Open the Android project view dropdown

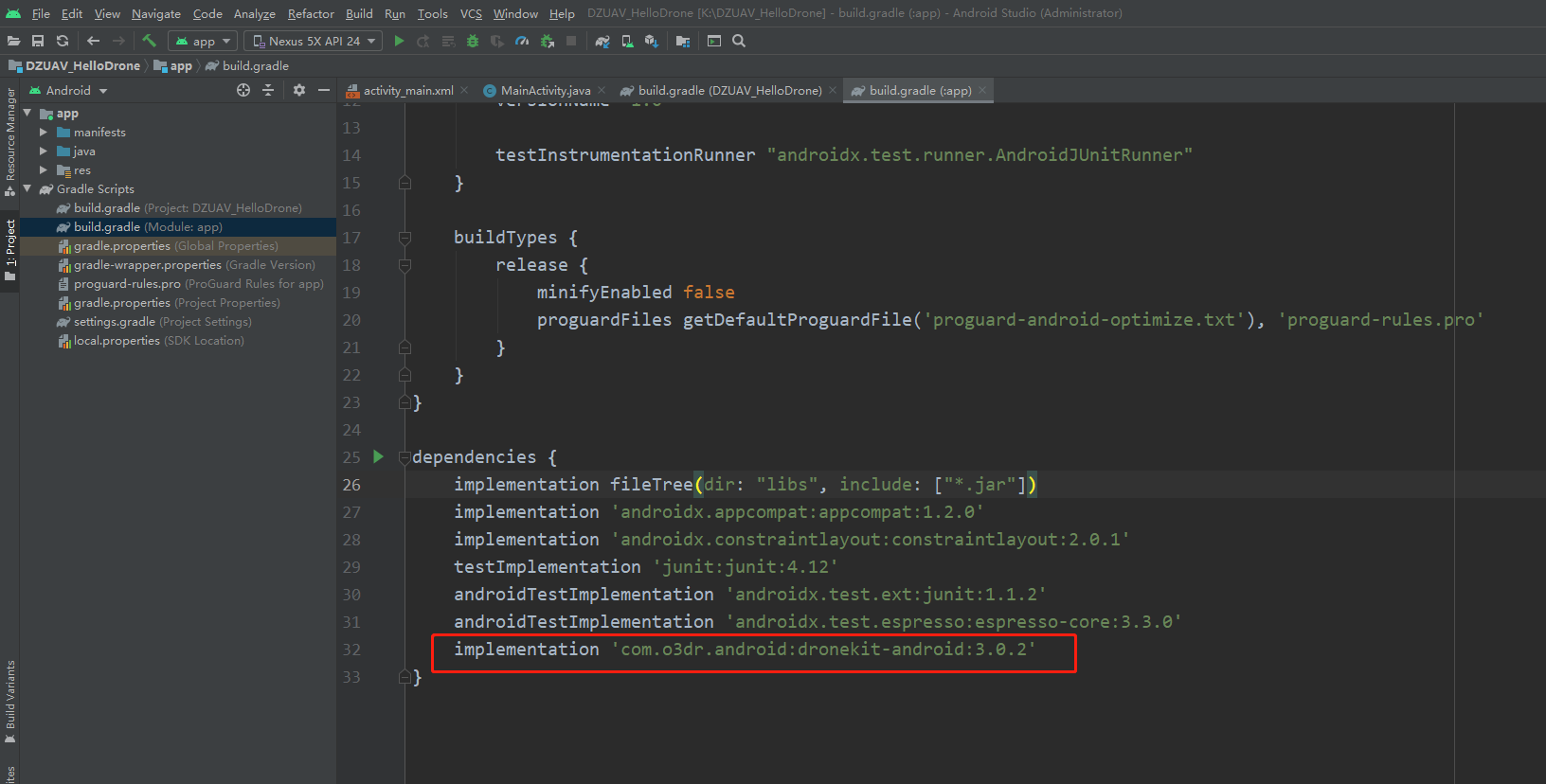click(68, 90)
